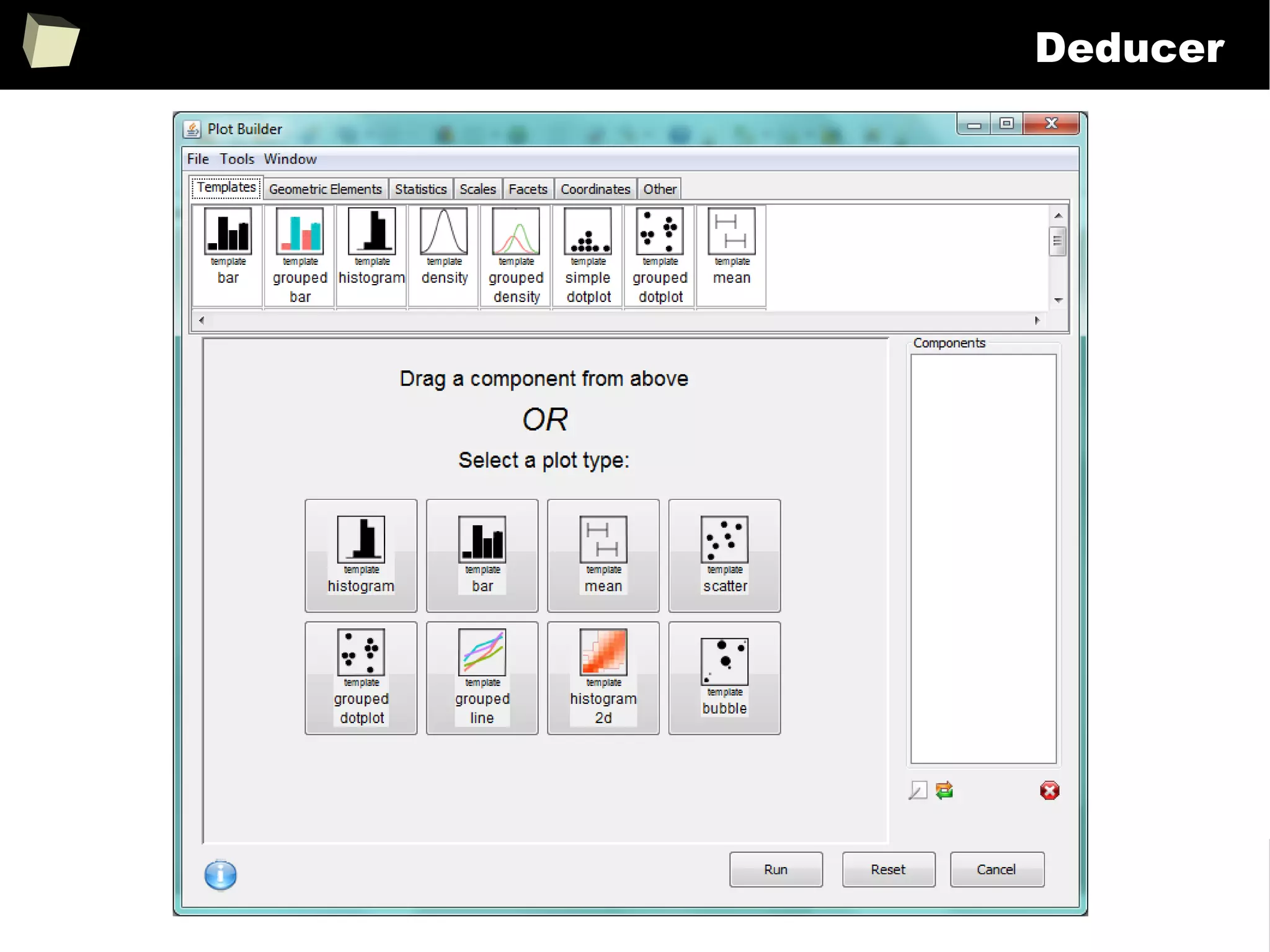Click the Deducer cube logo
Screen dimensions: 1270x952
coord(51,41)
